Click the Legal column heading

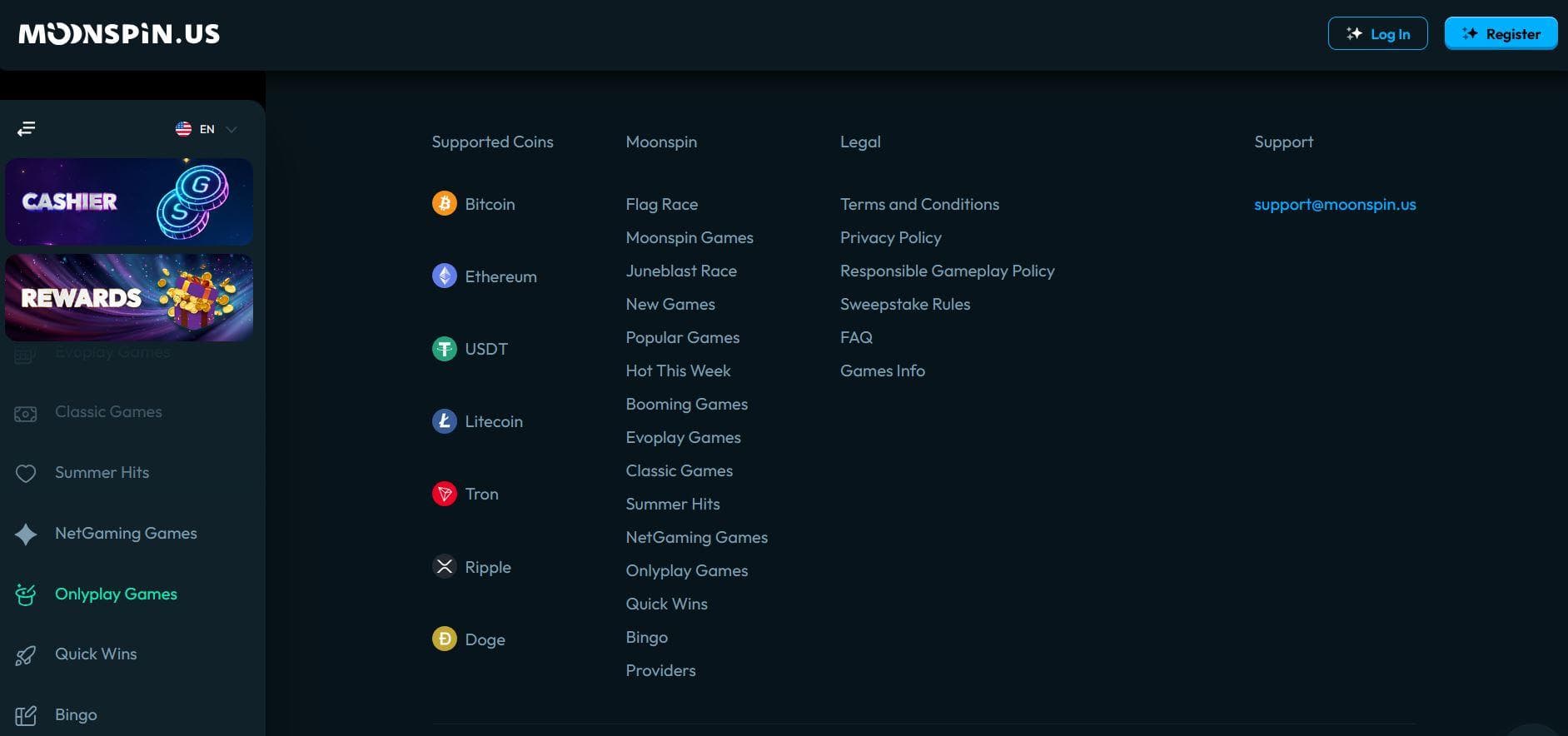[860, 142]
